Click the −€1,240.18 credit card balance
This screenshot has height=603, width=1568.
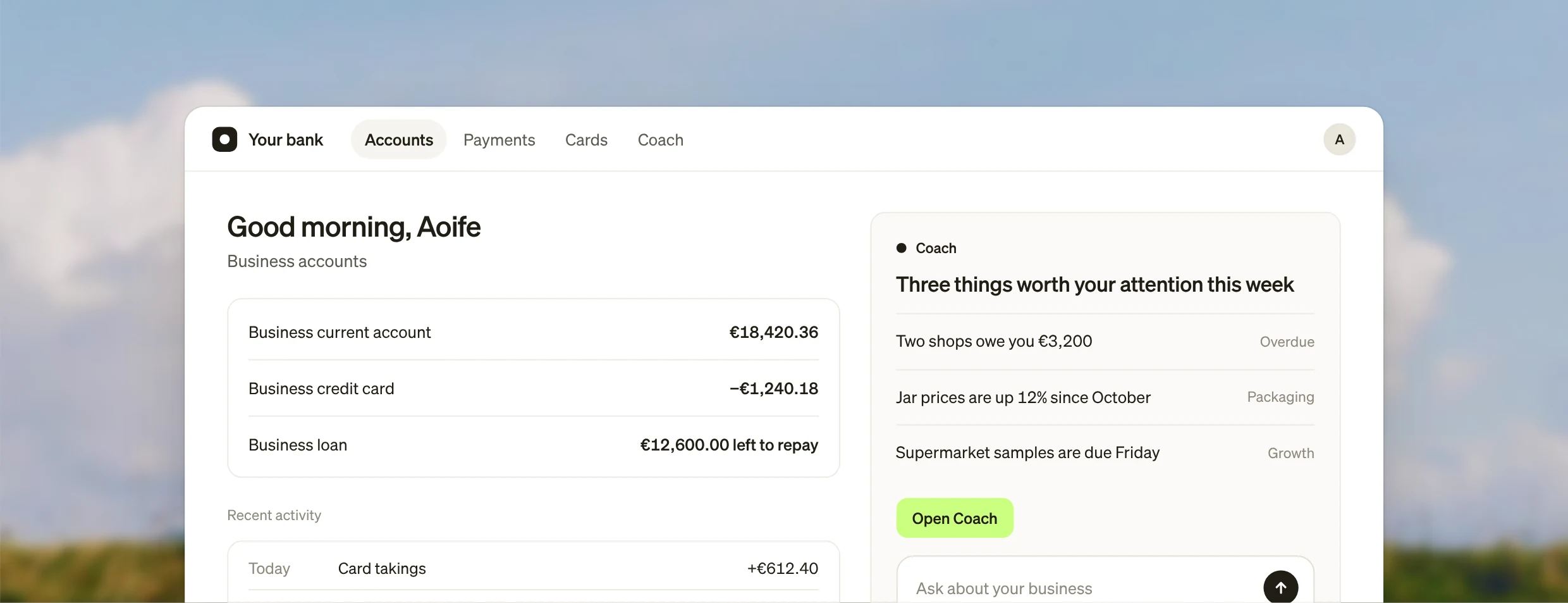tap(774, 389)
